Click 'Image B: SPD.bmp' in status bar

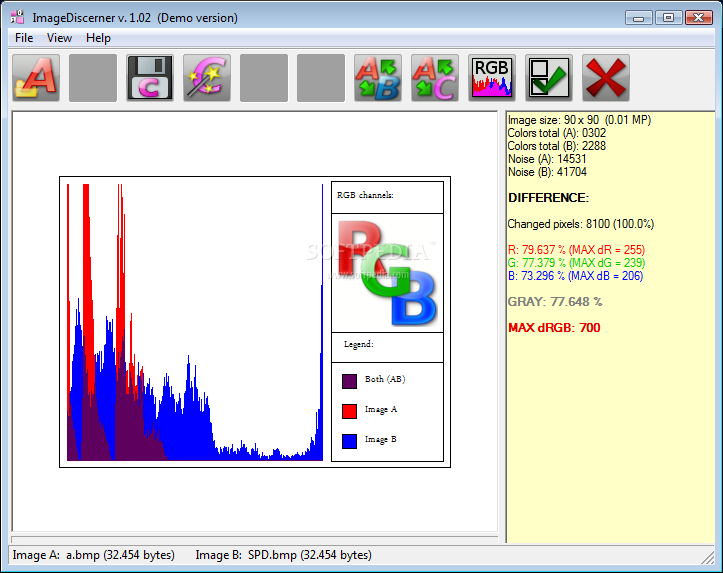tap(283, 555)
